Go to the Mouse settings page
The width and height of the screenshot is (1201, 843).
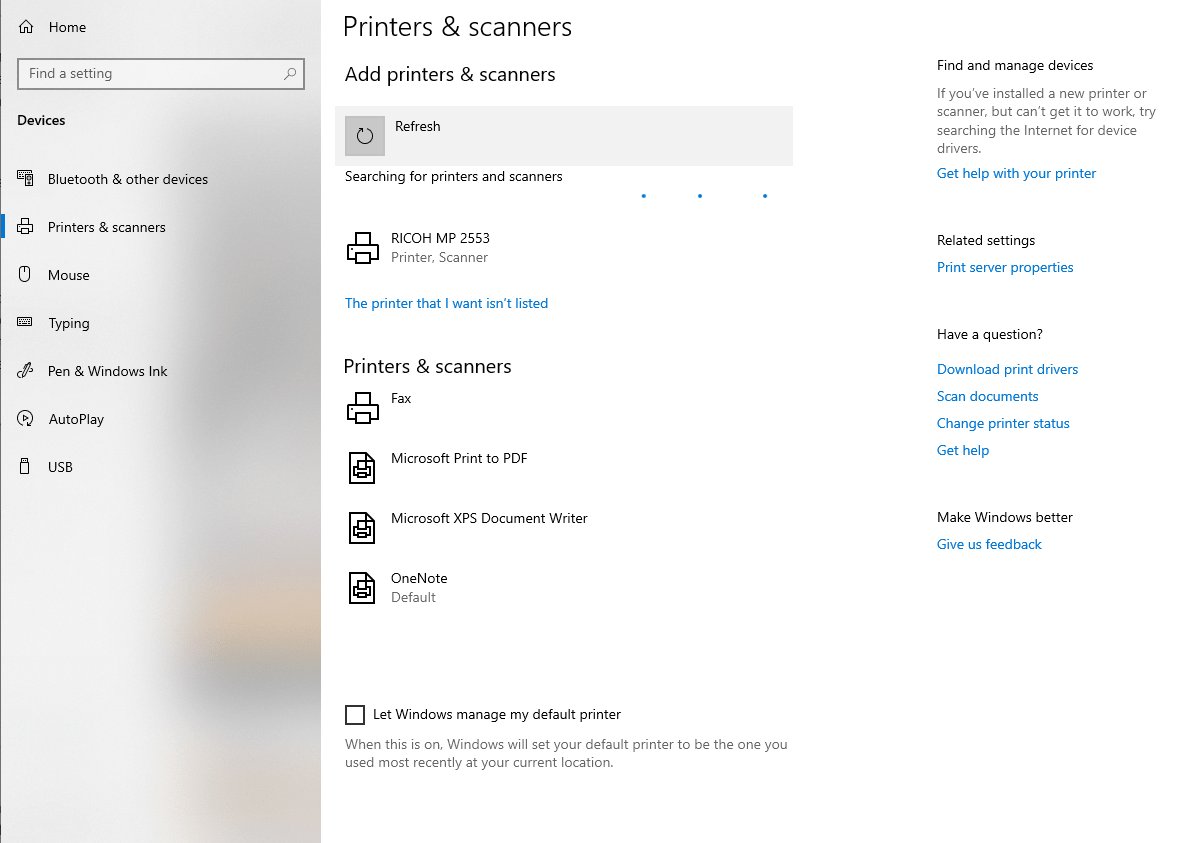(x=68, y=275)
